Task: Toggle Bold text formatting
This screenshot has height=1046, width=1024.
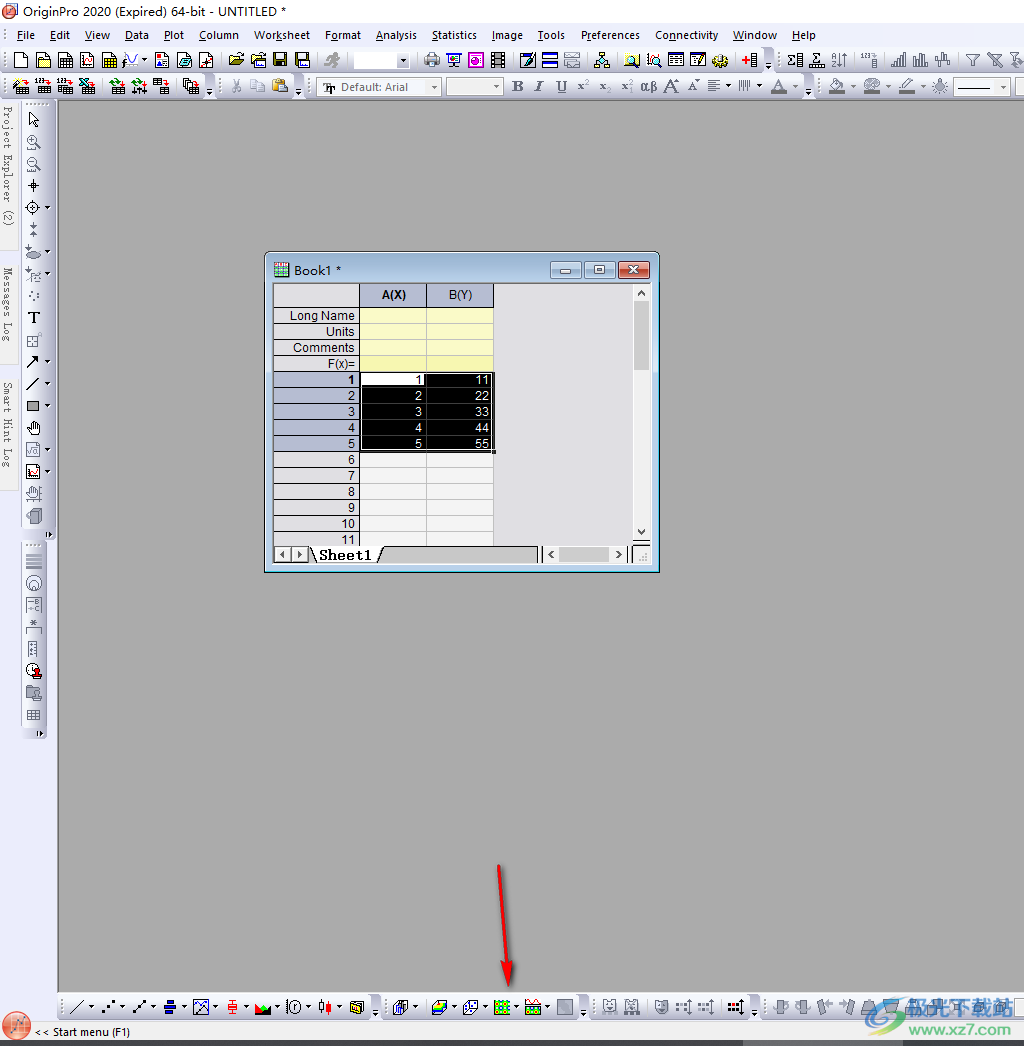Action: tap(518, 86)
